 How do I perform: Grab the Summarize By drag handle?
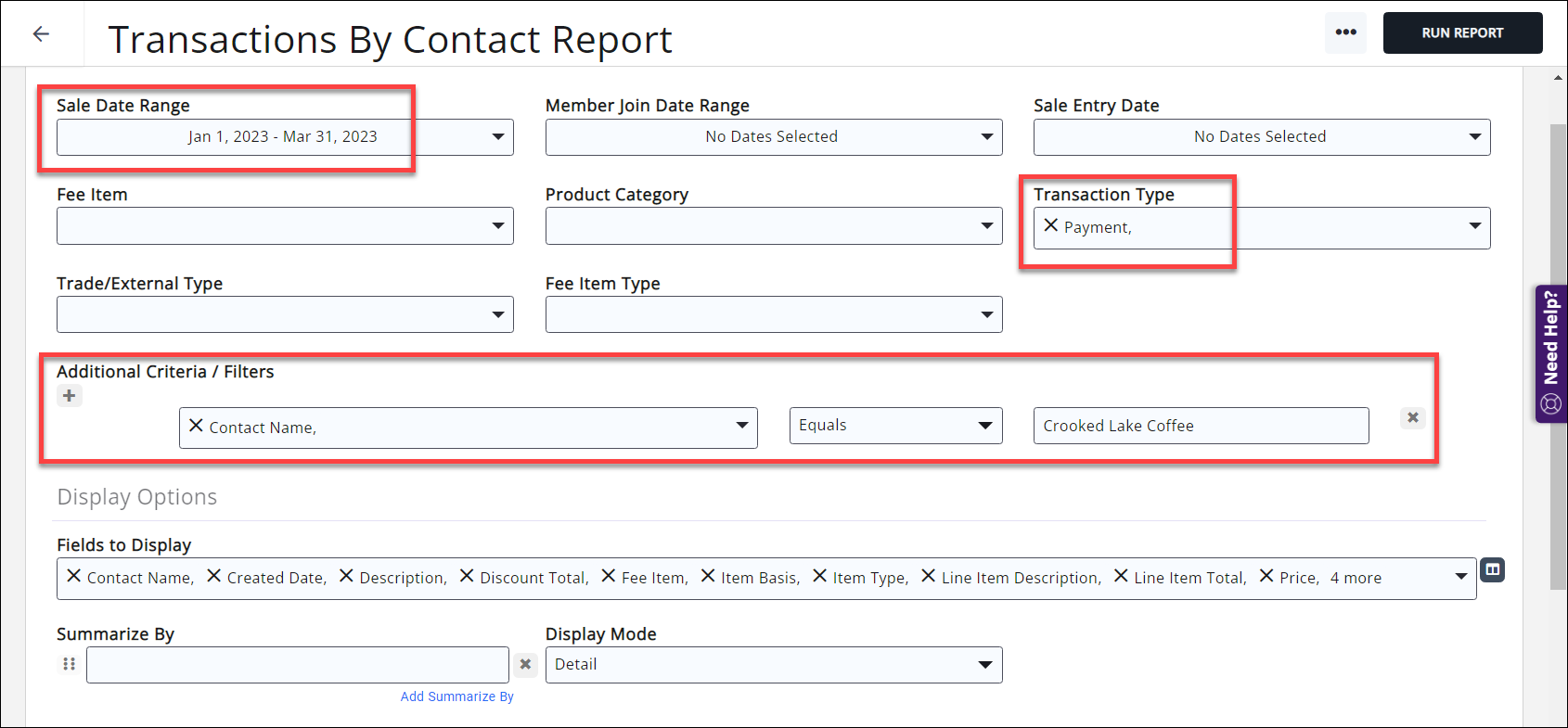click(x=69, y=664)
